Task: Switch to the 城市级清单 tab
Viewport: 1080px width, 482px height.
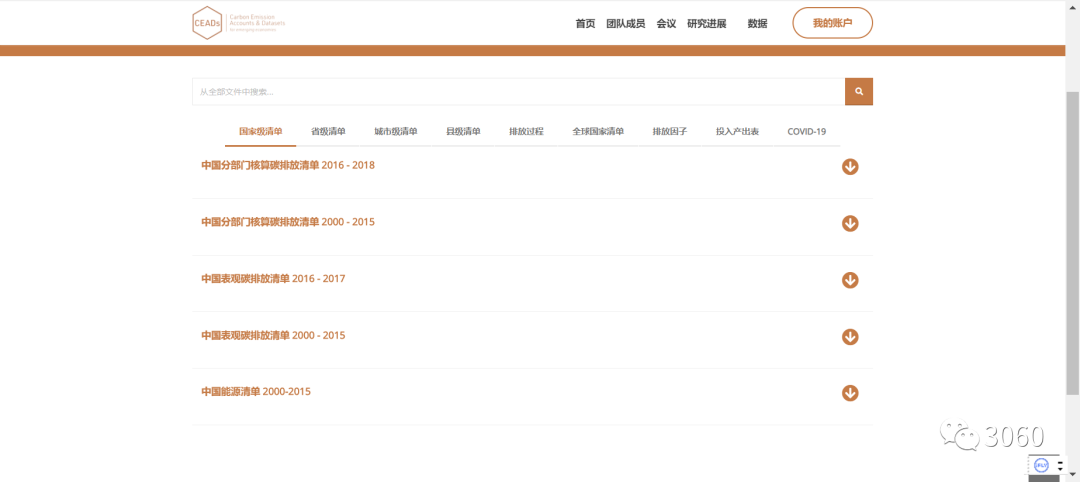Action: tap(396, 132)
